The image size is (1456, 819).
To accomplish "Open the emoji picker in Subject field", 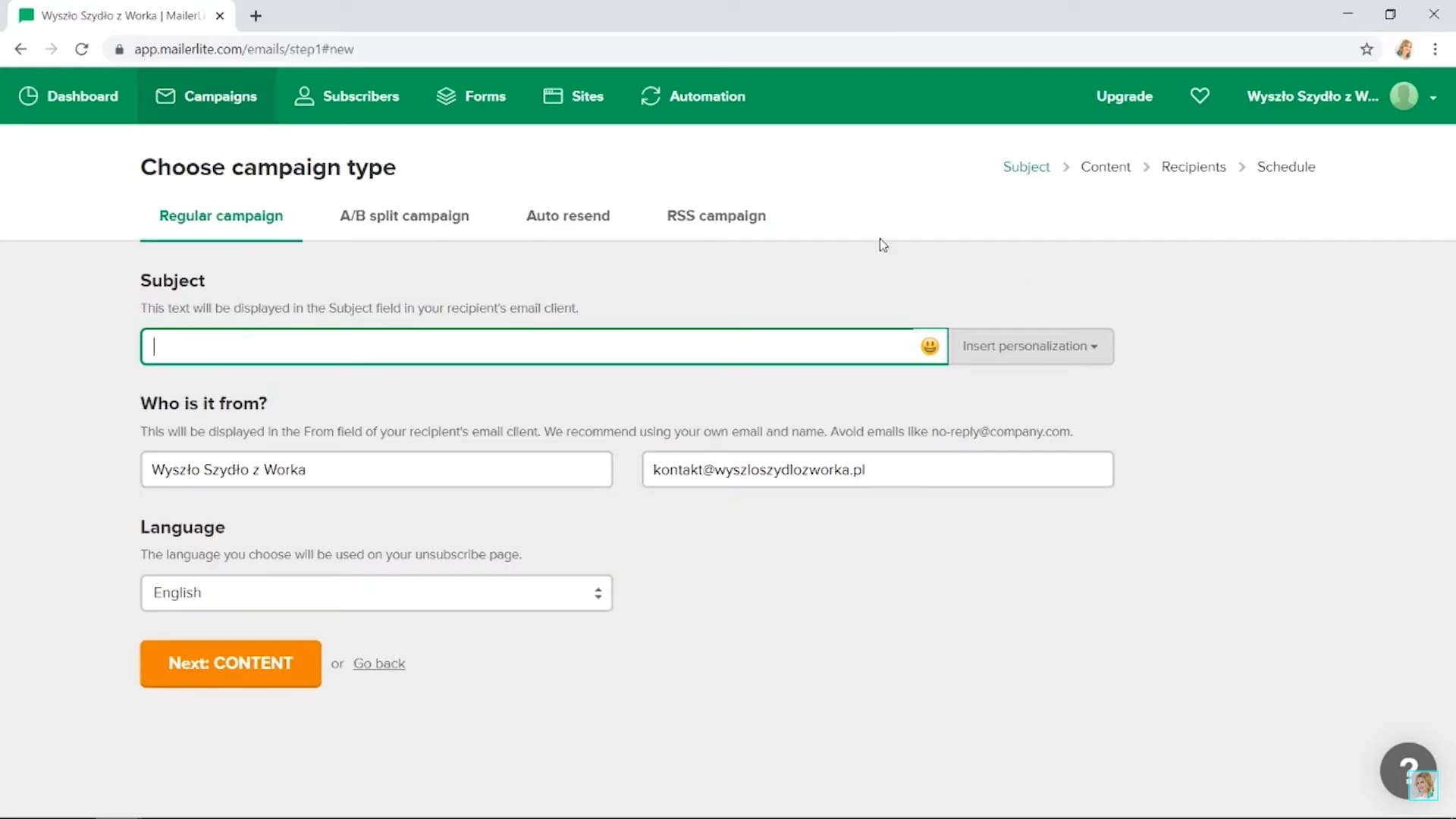I will click(x=930, y=347).
